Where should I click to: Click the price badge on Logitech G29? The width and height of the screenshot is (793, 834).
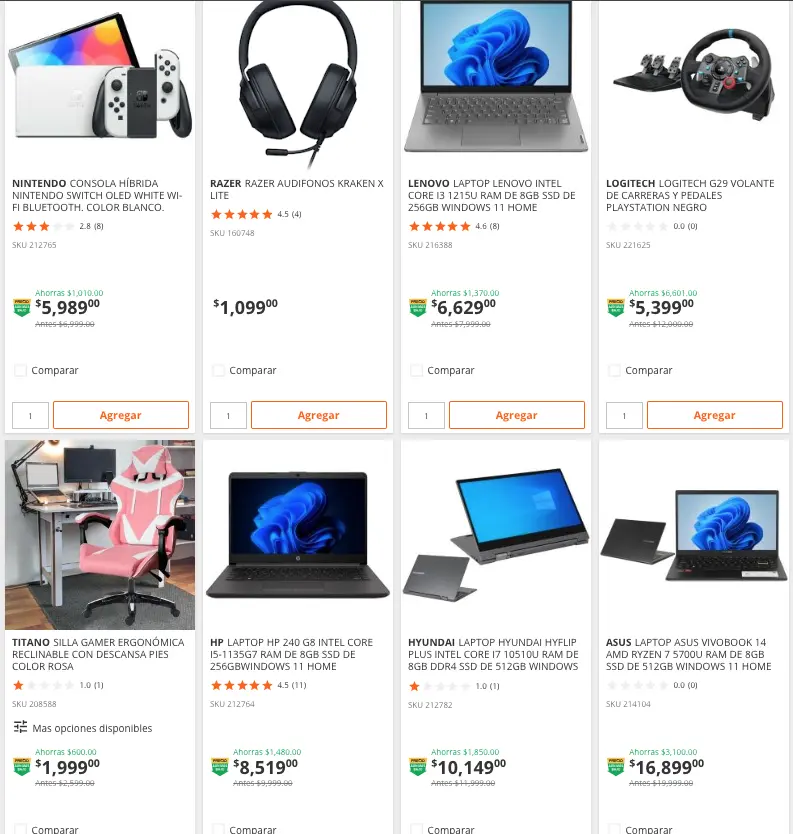click(615, 307)
